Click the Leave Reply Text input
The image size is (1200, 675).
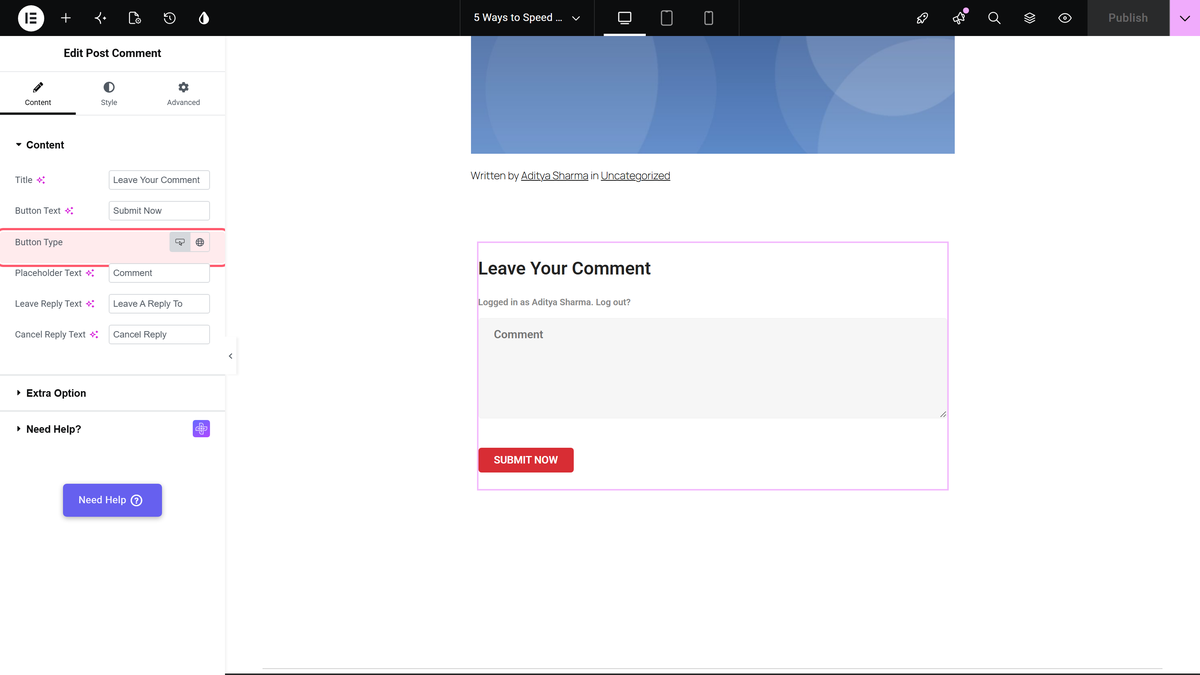tap(159, 304)
